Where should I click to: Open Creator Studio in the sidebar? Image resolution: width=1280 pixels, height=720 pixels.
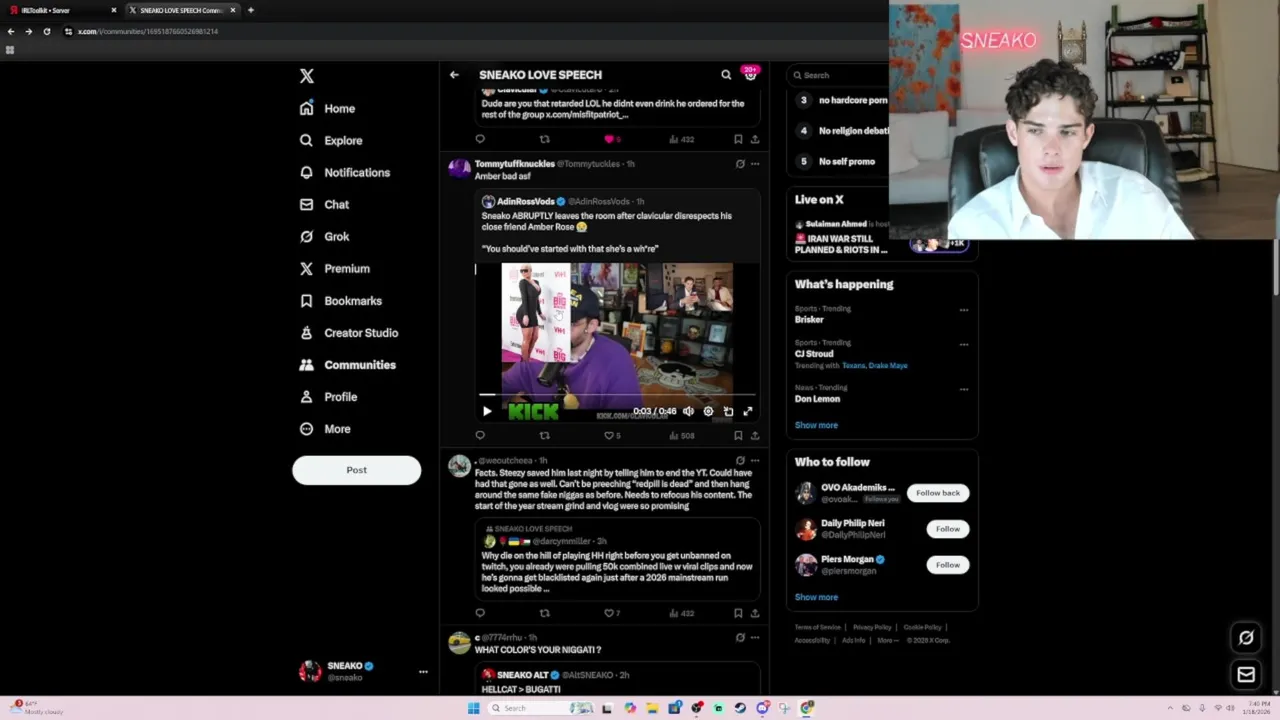[x=349, y=333]
